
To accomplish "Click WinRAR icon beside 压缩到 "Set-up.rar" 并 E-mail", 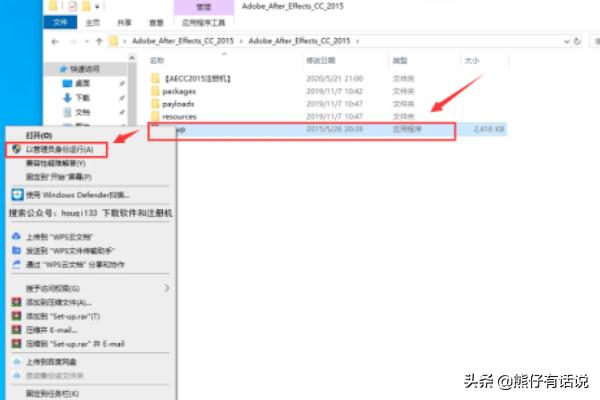I will (x=16, y=343).
